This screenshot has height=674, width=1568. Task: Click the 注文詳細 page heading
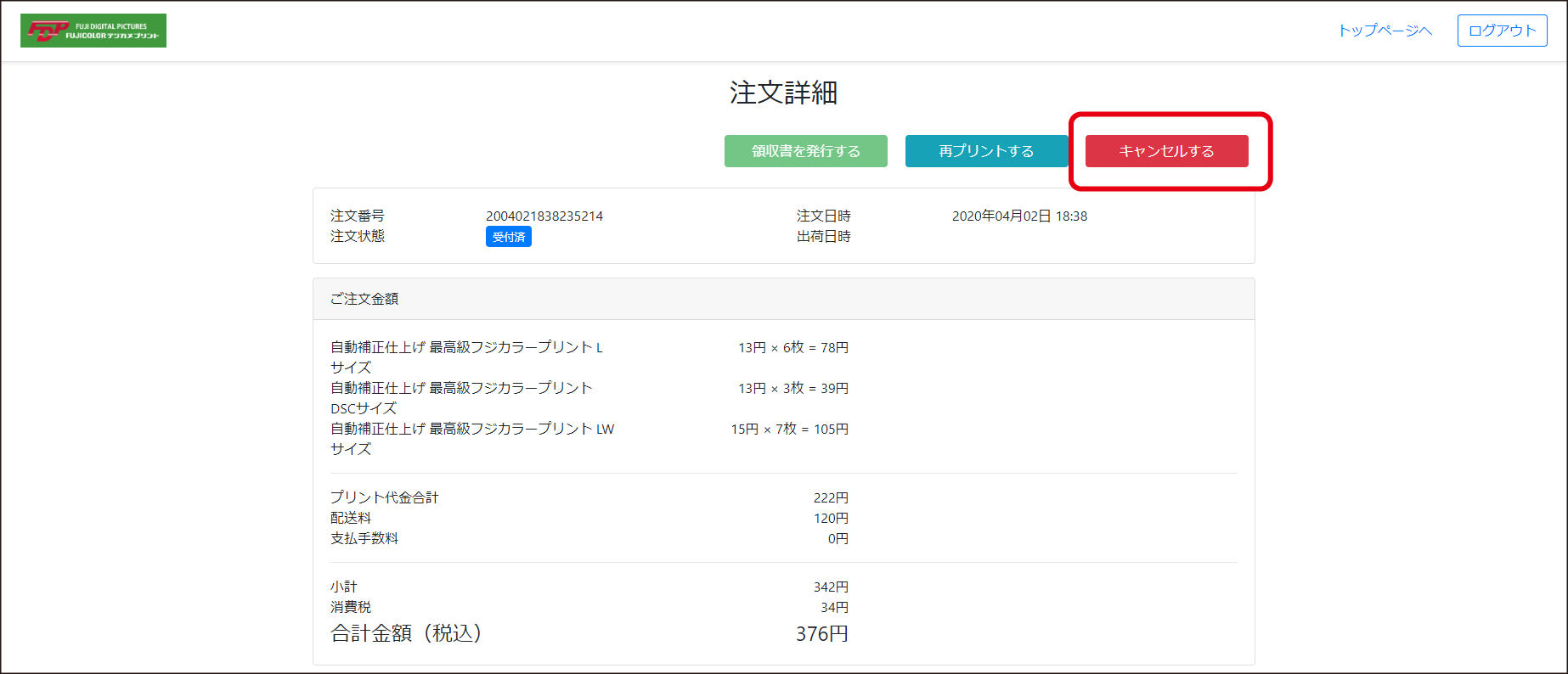pos(783,93)
